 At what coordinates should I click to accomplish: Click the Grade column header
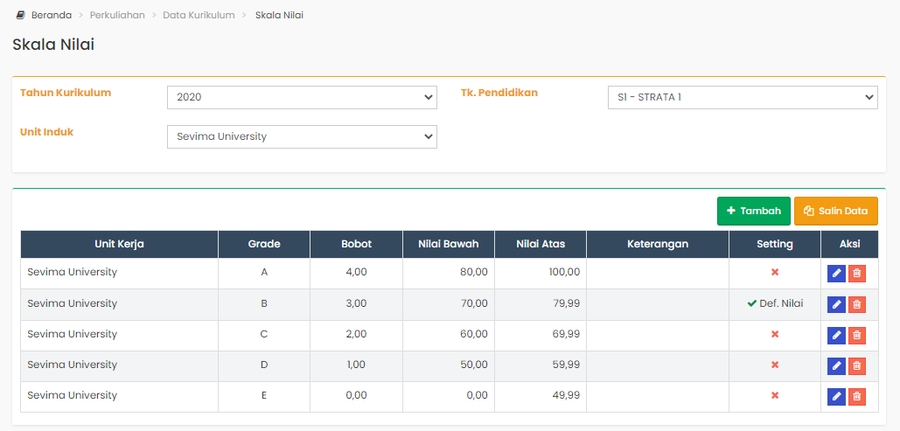(264, 244)
